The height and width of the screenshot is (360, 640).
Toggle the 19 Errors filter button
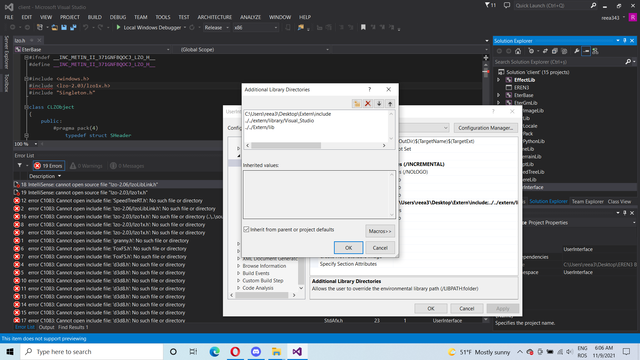[49, 166]
